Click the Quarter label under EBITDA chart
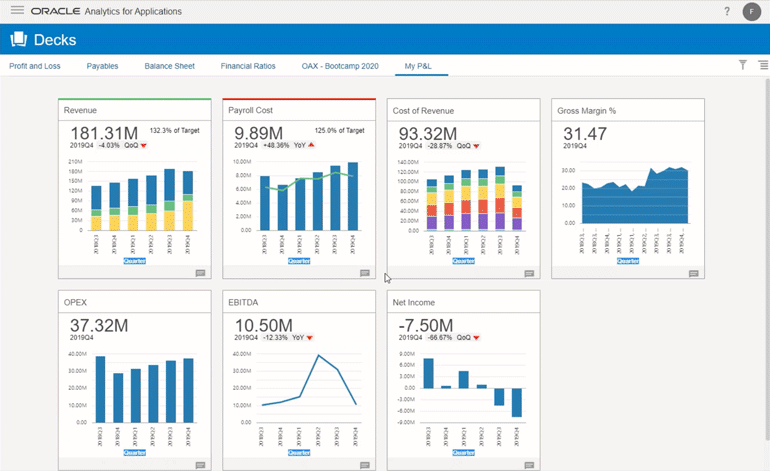This screenshot has width=770, height=471. click(299, 452)
